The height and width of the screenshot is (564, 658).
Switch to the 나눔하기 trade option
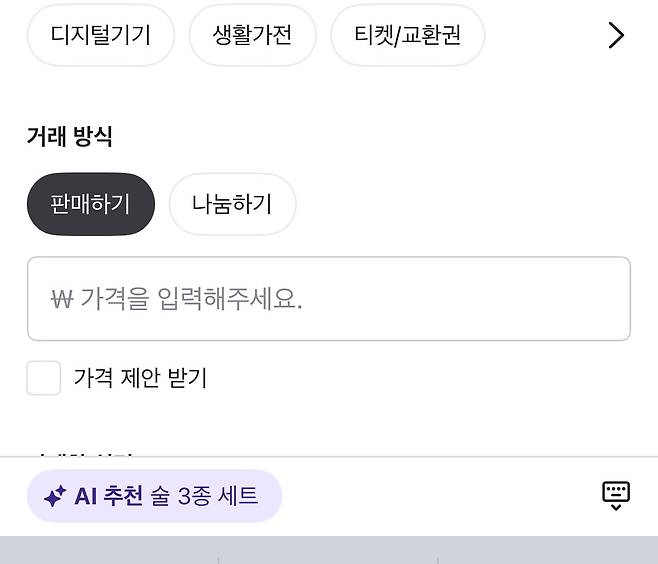(232, 204)
